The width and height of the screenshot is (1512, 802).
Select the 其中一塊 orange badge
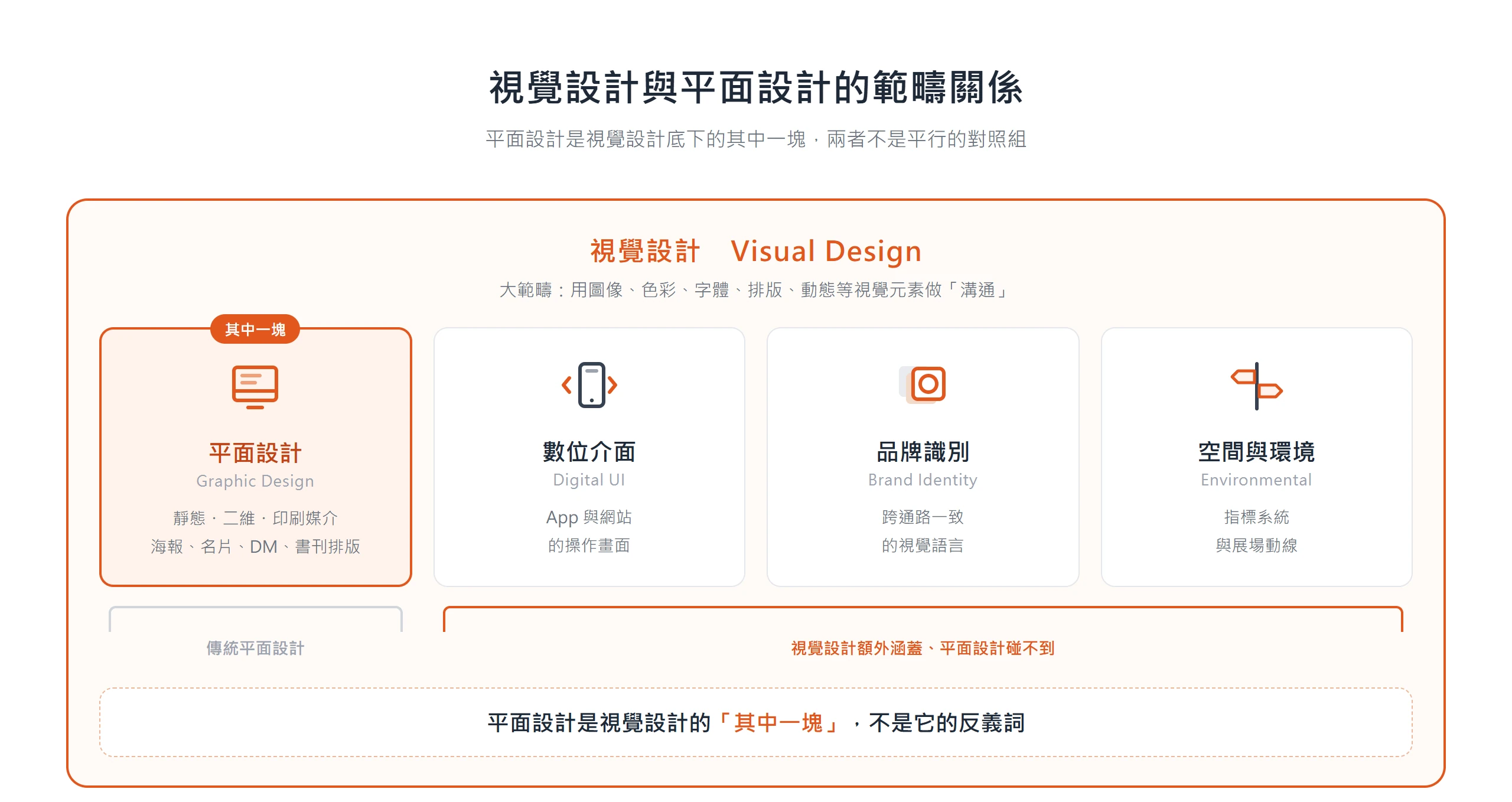(x=255, y=329)
